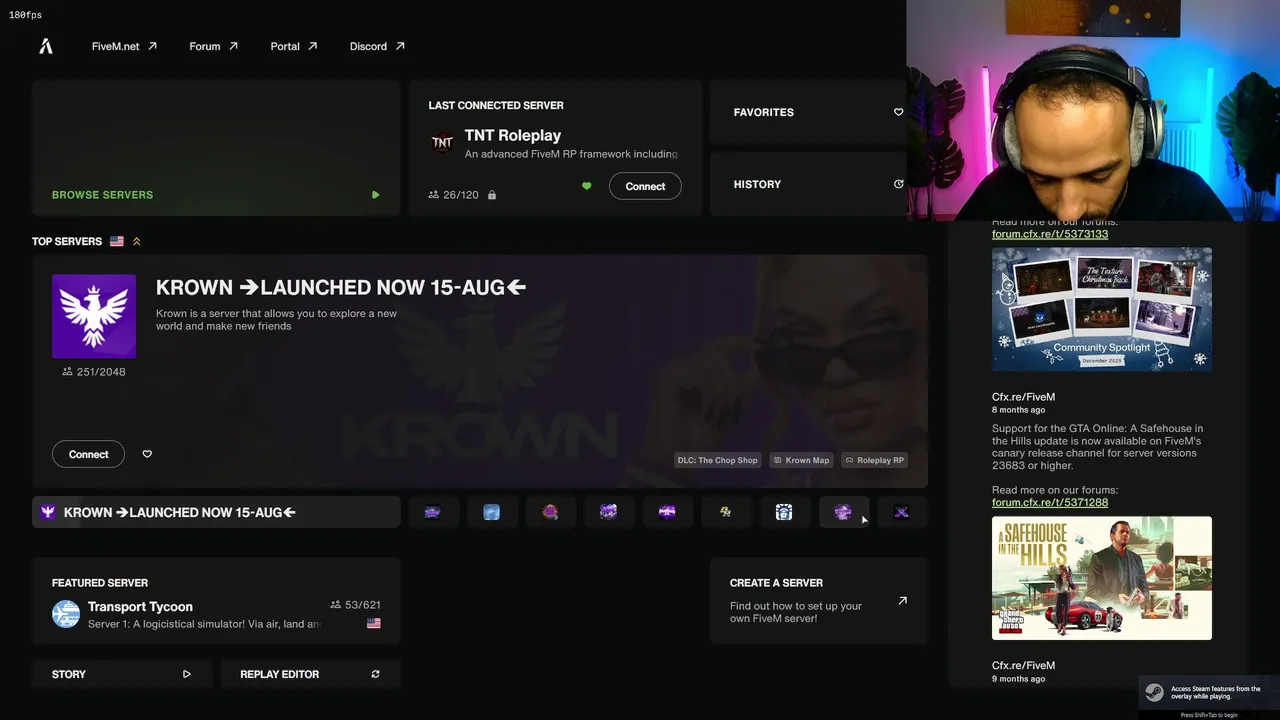The height and width of the screenshot is (720, 1280).
Task: Open the Portal link
Action: [294, 46]
